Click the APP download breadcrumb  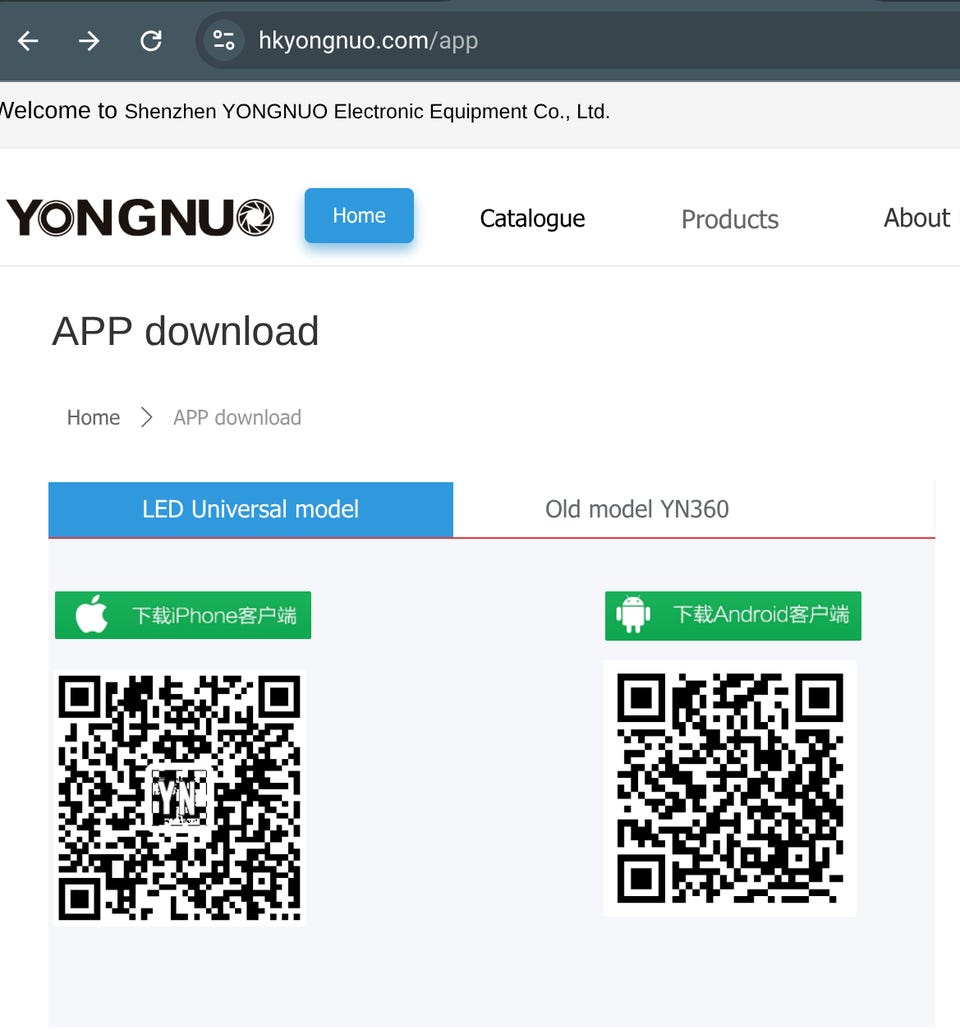(237, 418)
